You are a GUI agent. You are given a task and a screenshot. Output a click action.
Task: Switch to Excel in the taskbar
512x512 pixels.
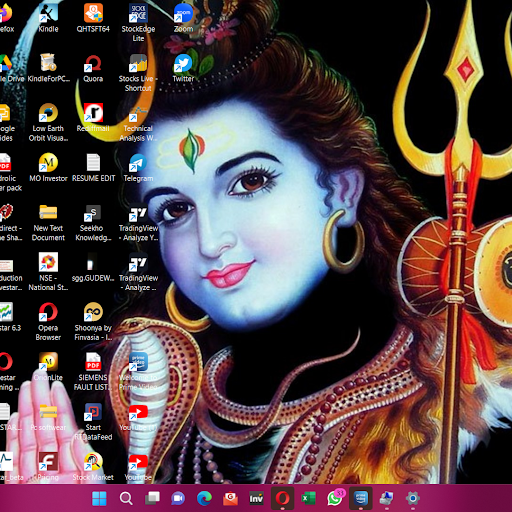[x=308, y=498]
